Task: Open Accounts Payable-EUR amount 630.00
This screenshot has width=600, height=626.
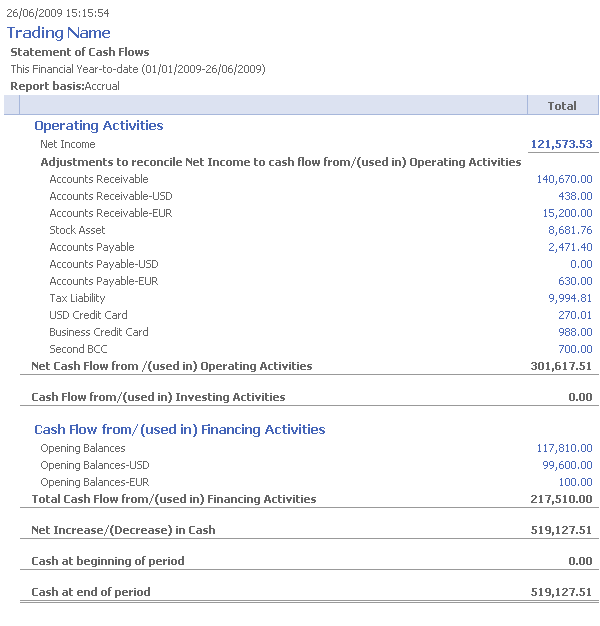Action: (575, 281)
